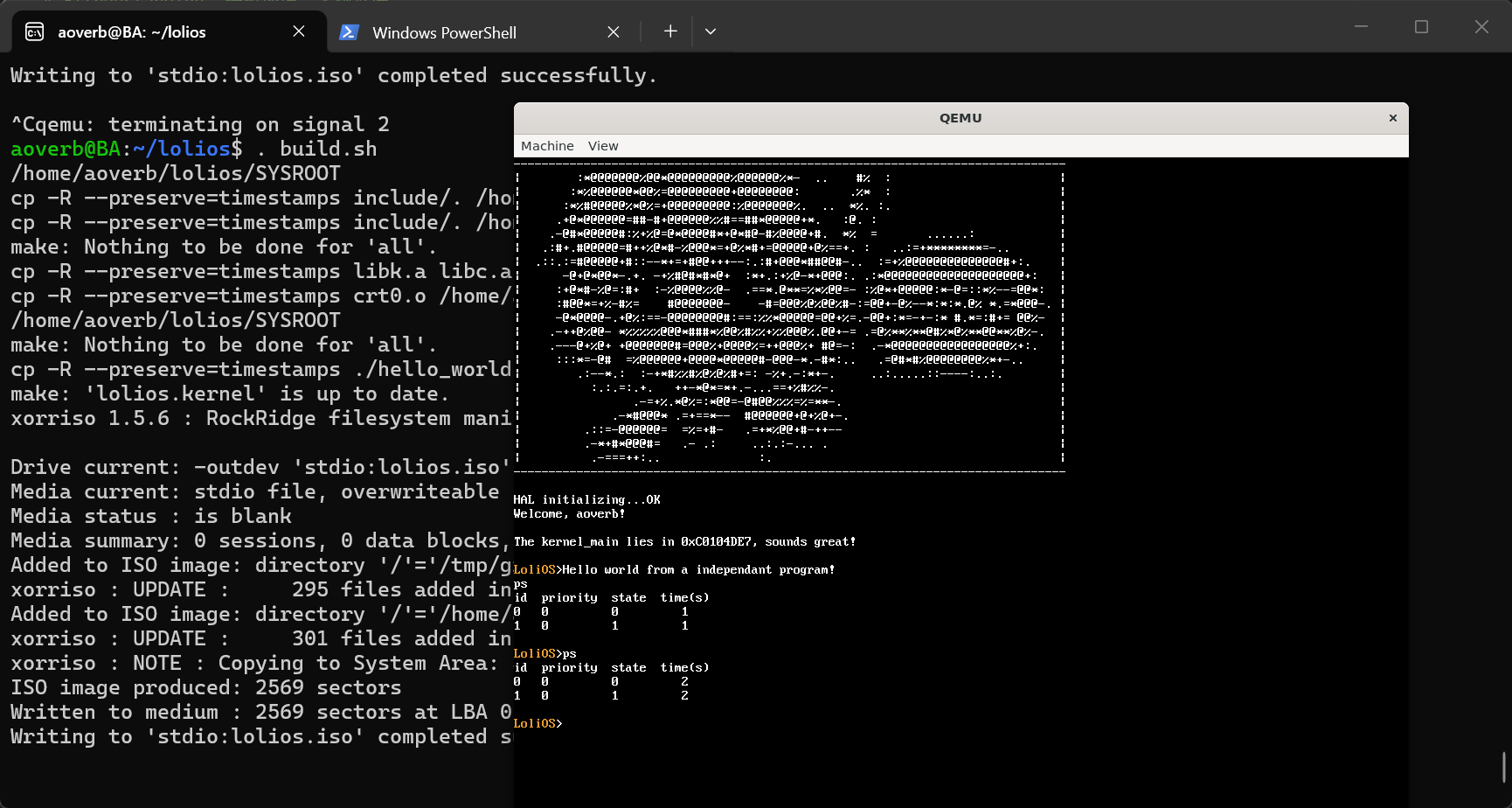This screenshot has height=808, width=1512.
Task: Open the View menu in QEMU
Action: point(603,146)
